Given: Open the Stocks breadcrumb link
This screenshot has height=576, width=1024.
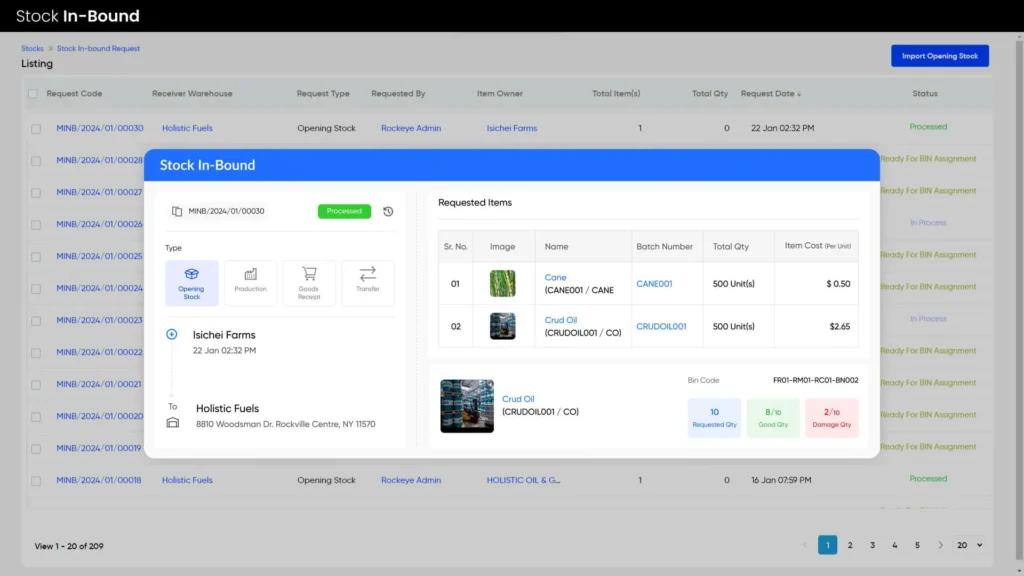Looking at the screenshot, I should [x=32, y=48].
